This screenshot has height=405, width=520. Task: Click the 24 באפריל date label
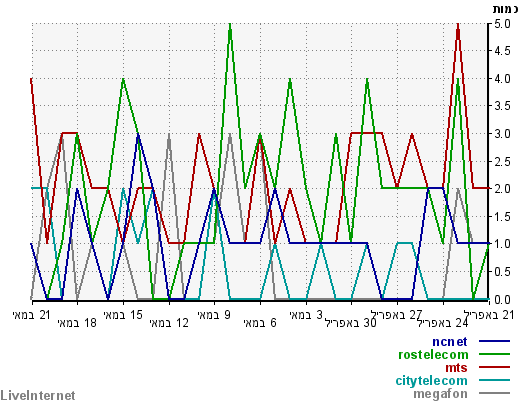[443, 323]
